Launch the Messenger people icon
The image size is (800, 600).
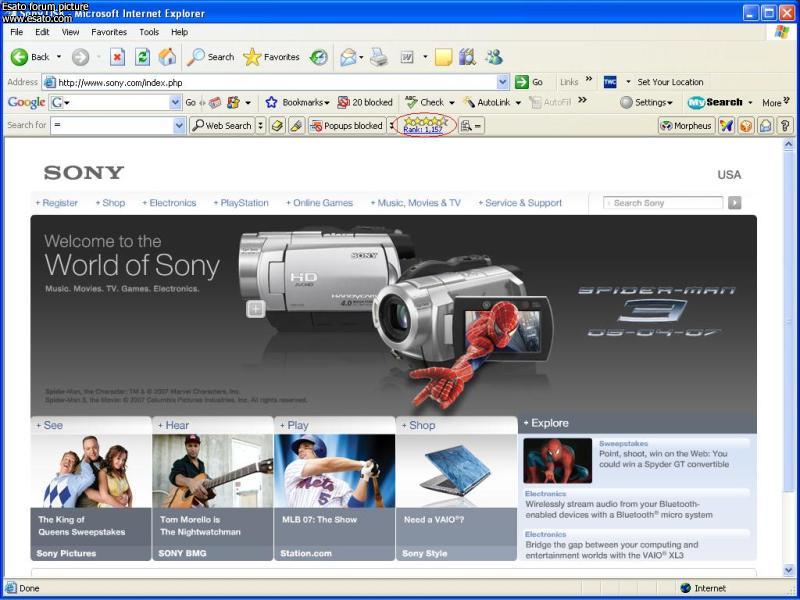pyautogui.click(x=493, y=57)
